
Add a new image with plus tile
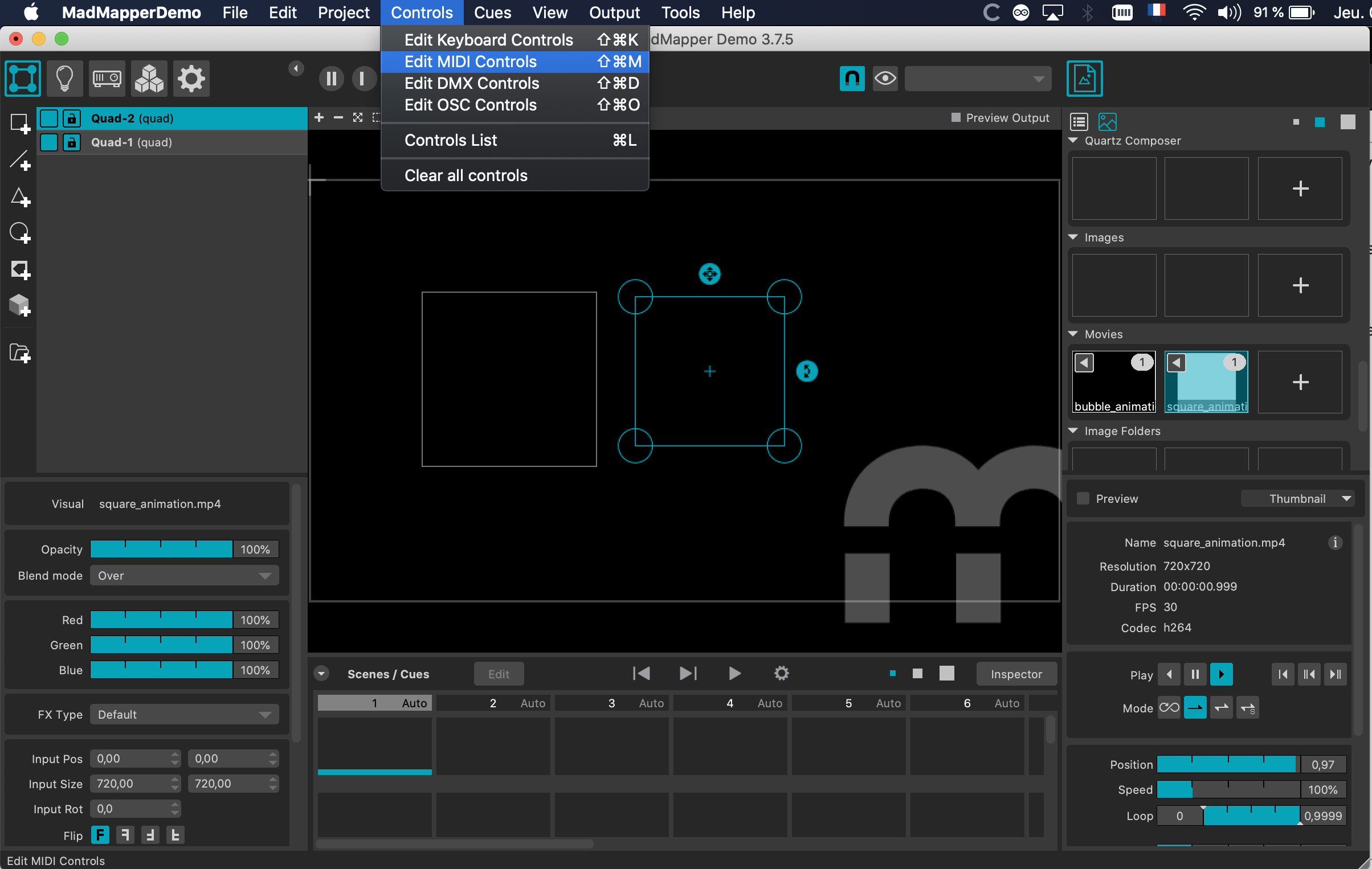[1300, 285]
